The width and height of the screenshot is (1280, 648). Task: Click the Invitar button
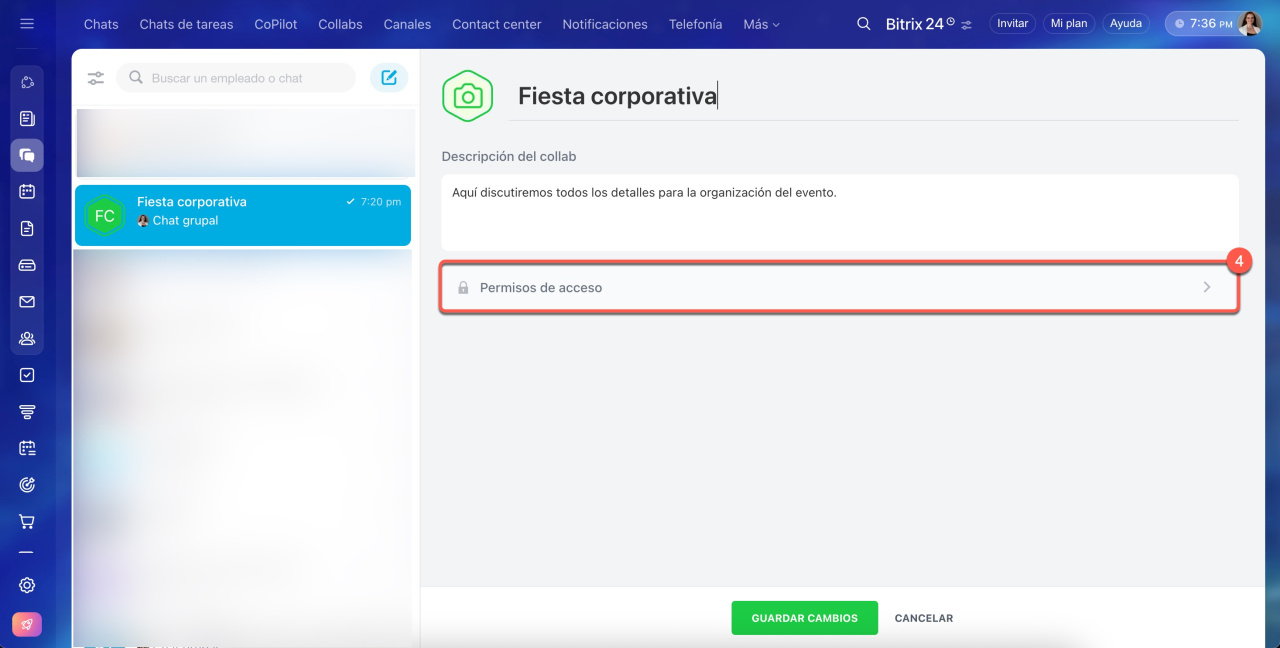1012,24
